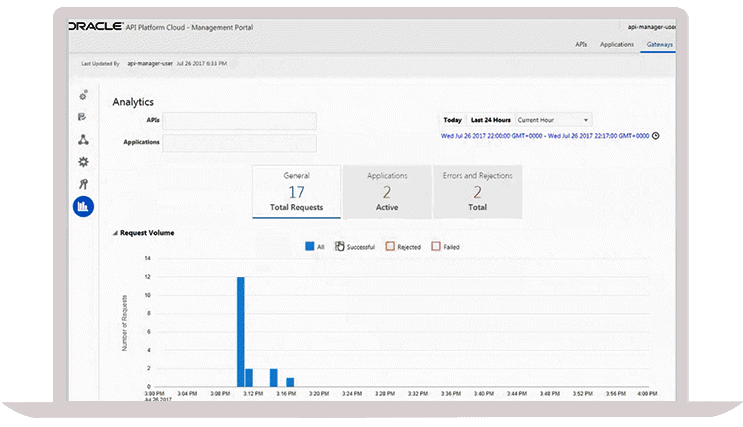Click the APIs filter input field
The image size is (743, 427).
[240, 121]
